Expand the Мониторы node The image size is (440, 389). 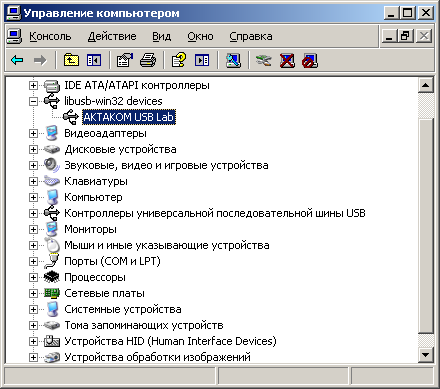pyautogui.click(x=33, y=229)
